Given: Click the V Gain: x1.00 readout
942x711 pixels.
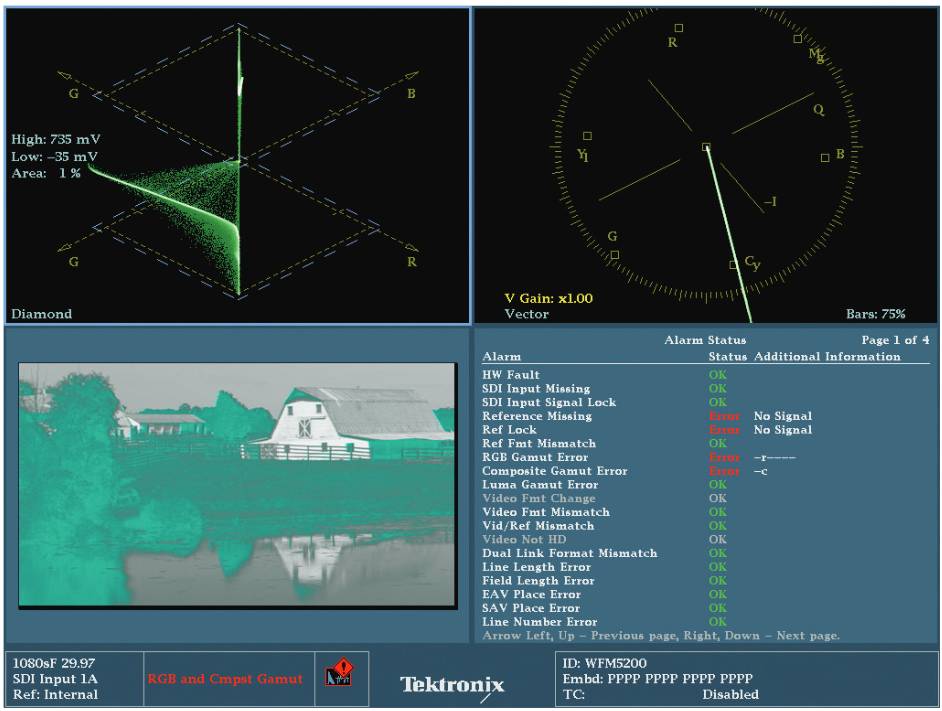Looking at the screenshot, I should (x=548, y=298).
